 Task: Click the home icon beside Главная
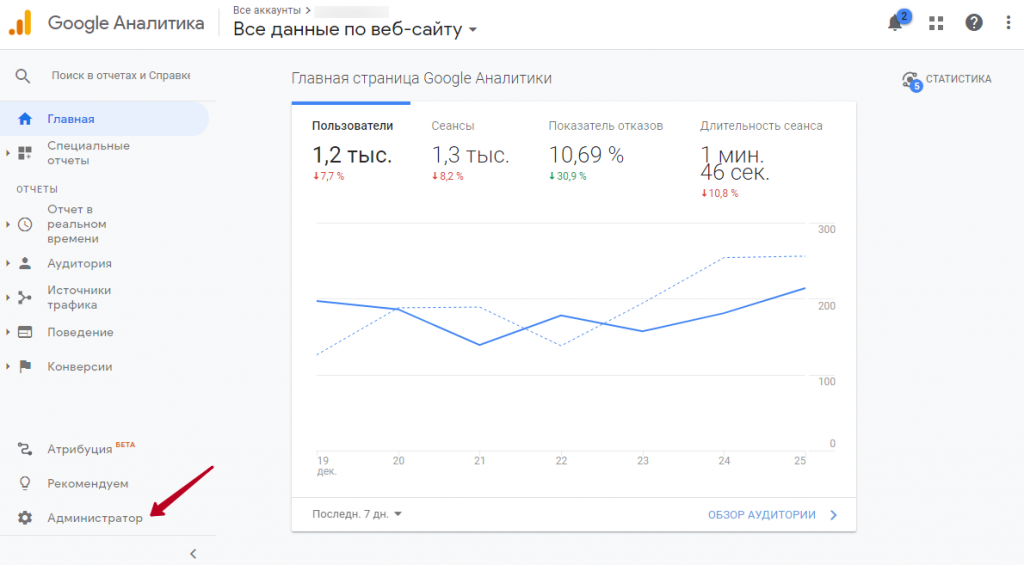pos(25,119)
